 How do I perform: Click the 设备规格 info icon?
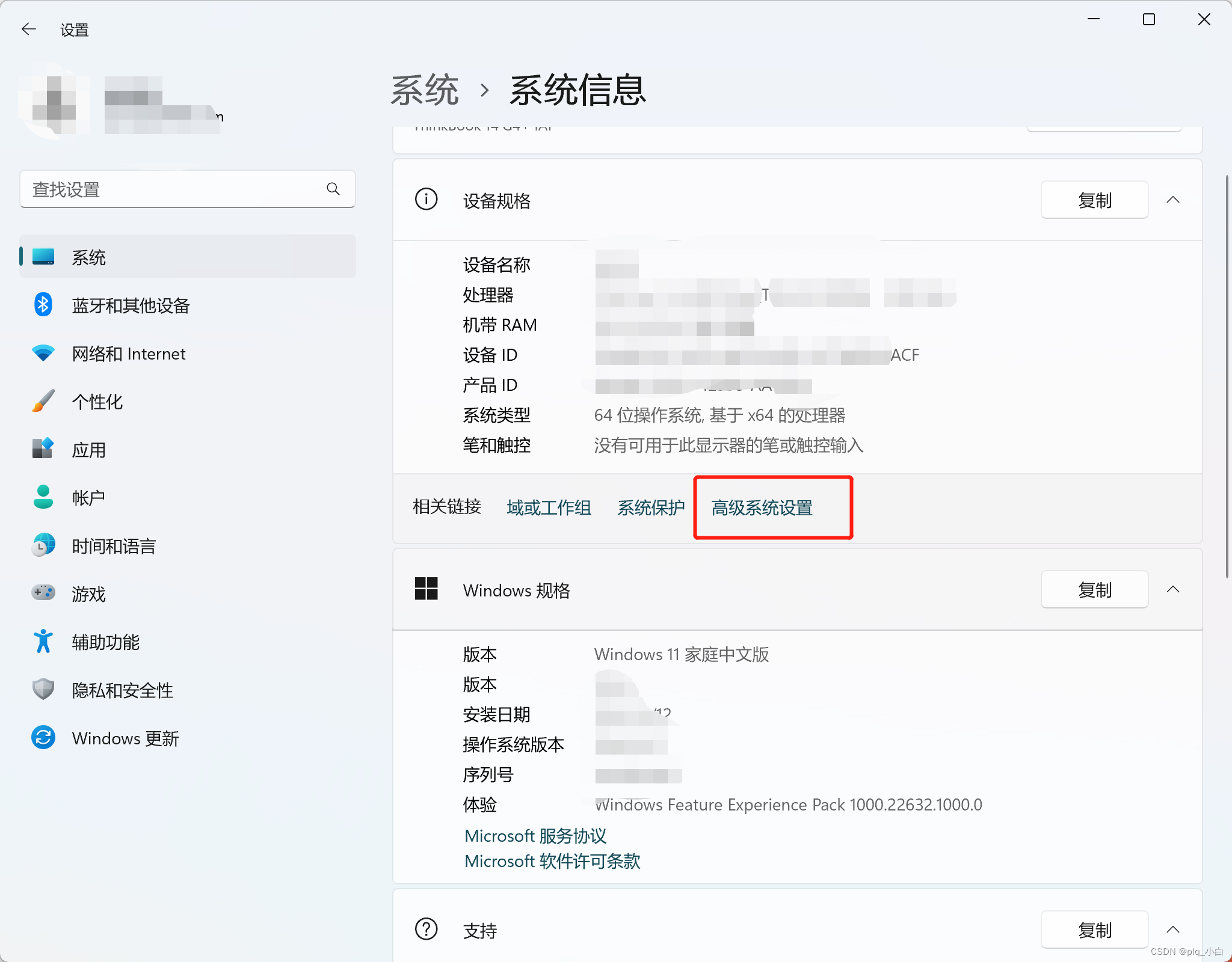pos(427,199)
